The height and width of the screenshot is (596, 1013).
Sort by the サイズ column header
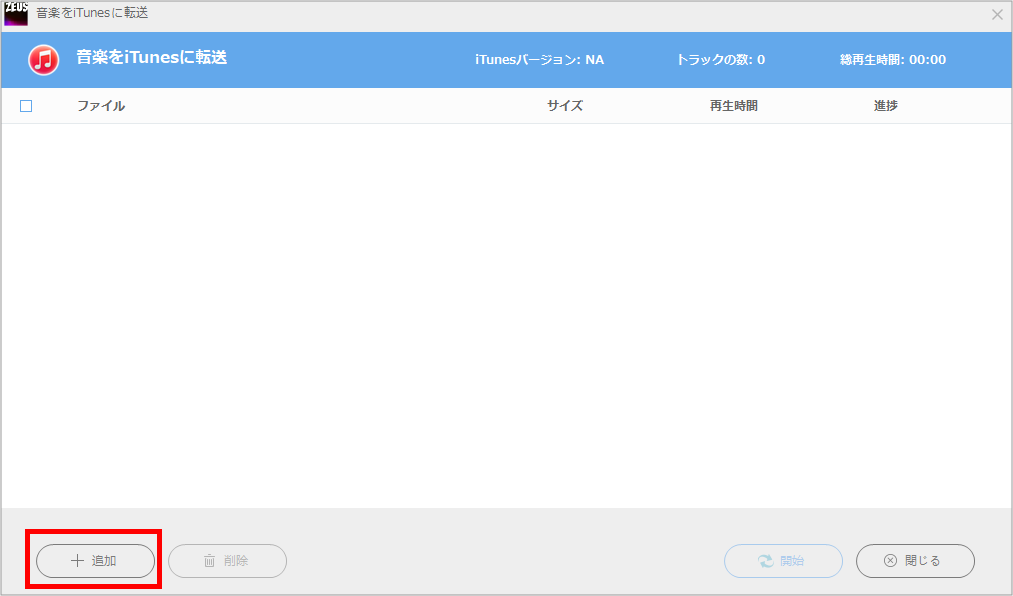[x=564, y=106]
